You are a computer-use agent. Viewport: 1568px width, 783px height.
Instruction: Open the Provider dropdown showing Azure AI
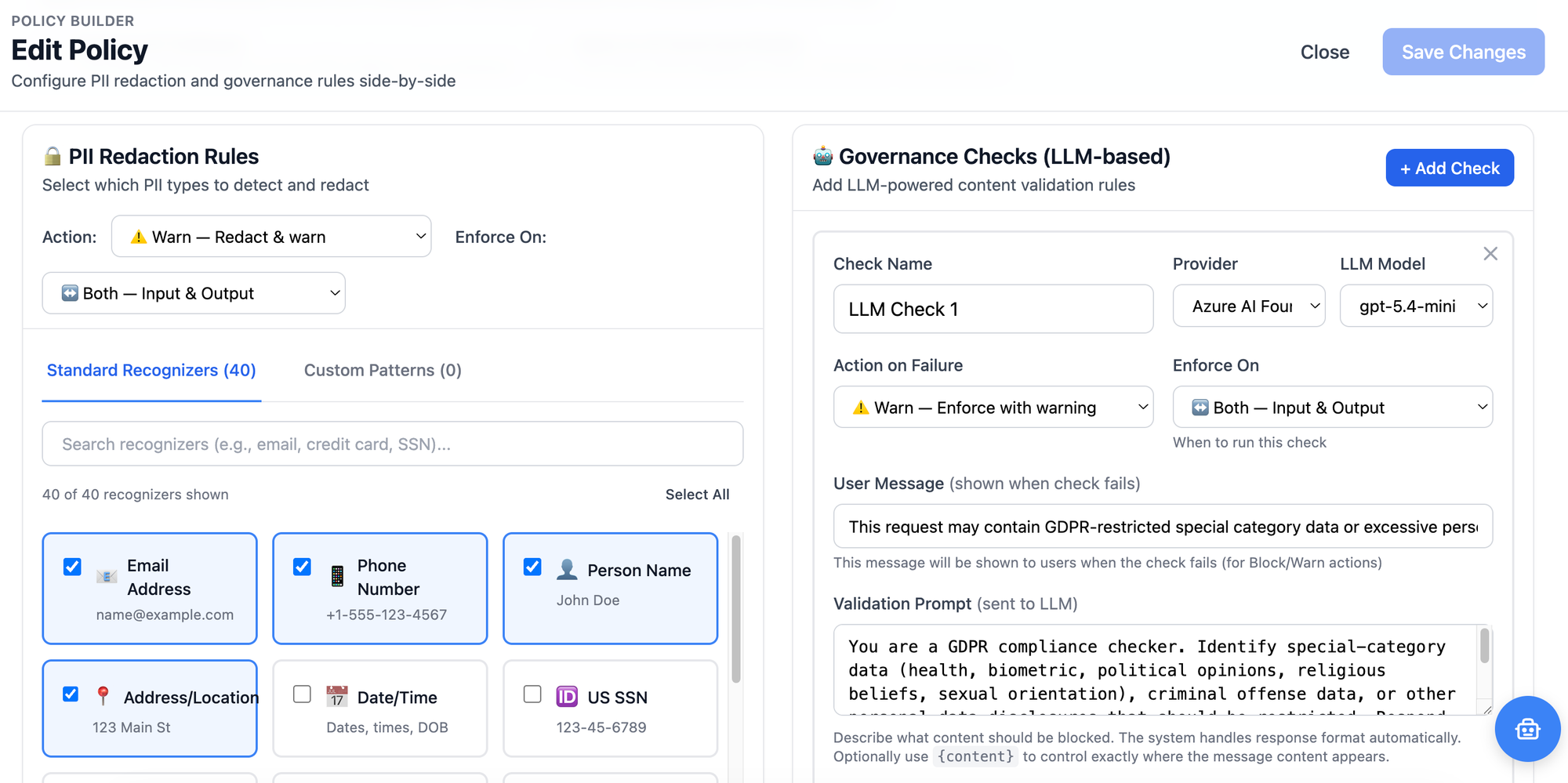tap(1248, 306)
